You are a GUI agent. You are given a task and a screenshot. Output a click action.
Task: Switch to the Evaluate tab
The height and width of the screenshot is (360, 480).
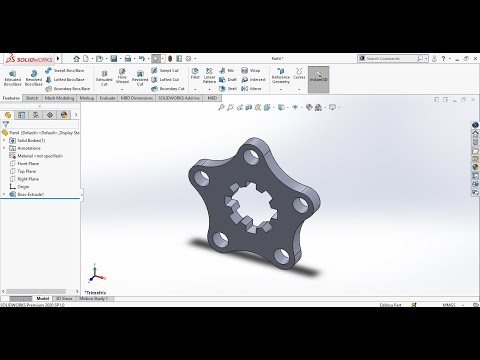click(107, 98)
